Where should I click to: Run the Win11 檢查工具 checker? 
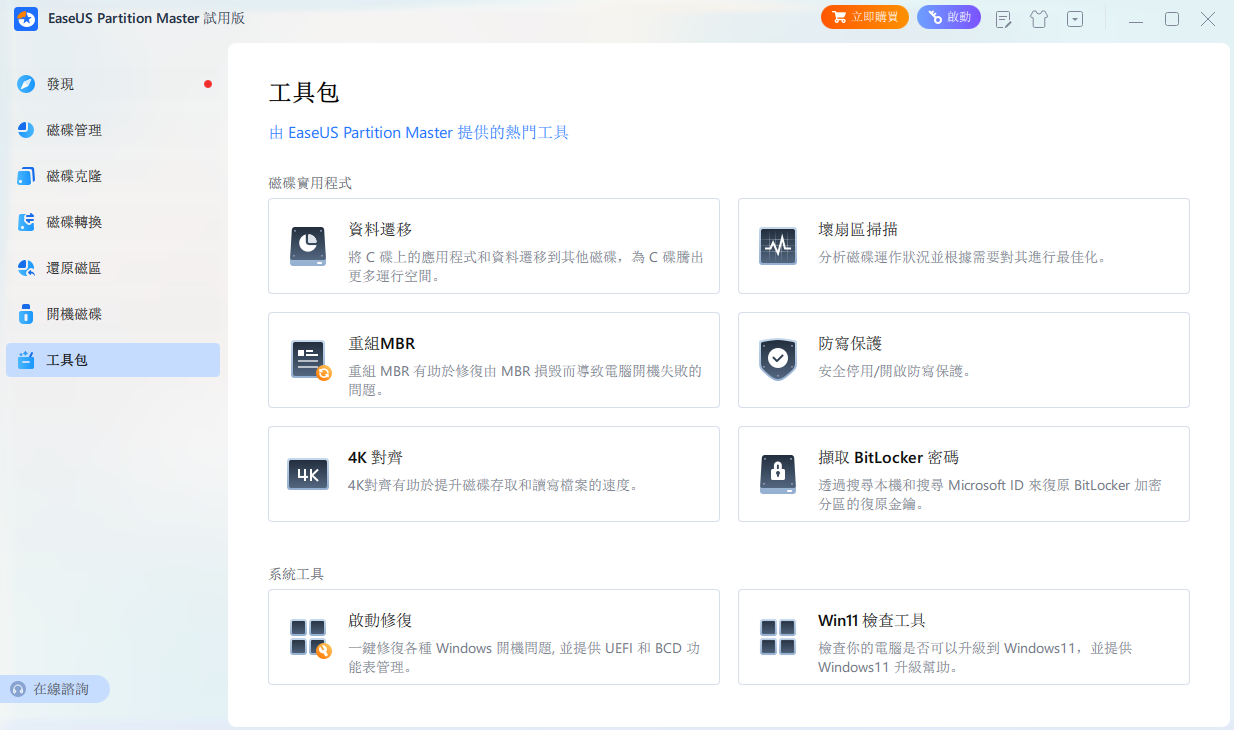(962, 636)
